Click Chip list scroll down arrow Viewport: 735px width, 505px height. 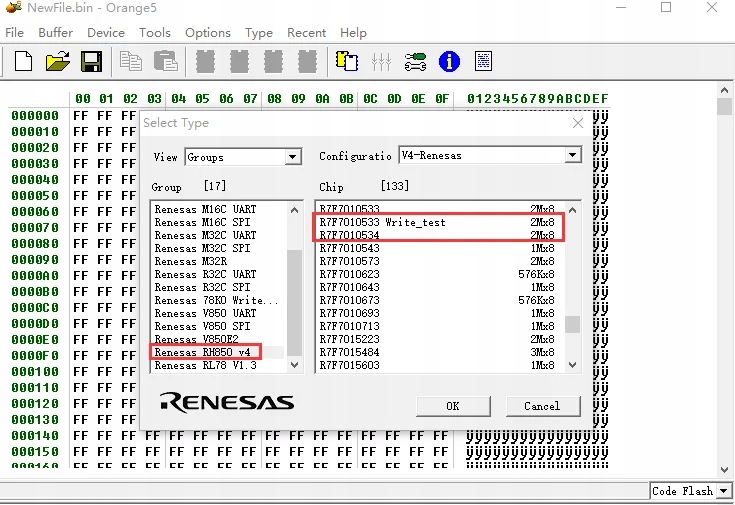pyautogui.click(x=572, y=365)
